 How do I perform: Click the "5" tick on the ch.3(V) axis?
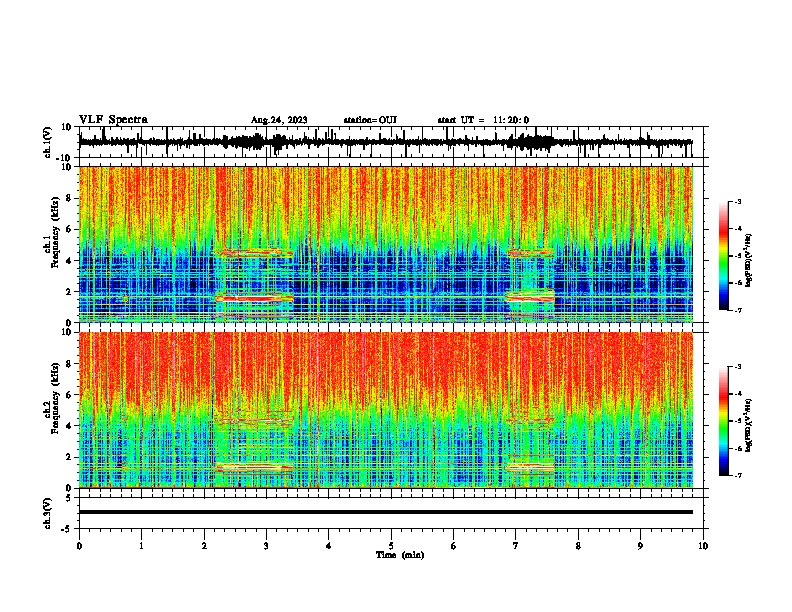coord(69,498)
